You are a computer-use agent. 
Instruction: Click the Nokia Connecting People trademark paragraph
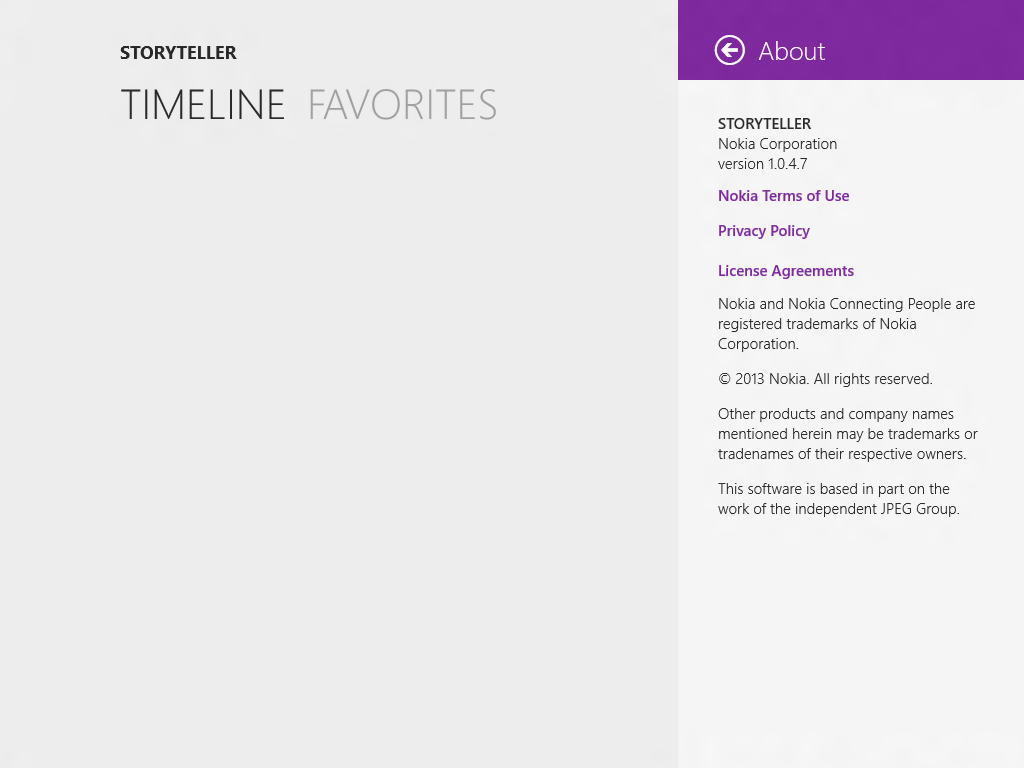pyautogui.click(x=846, y=324)
